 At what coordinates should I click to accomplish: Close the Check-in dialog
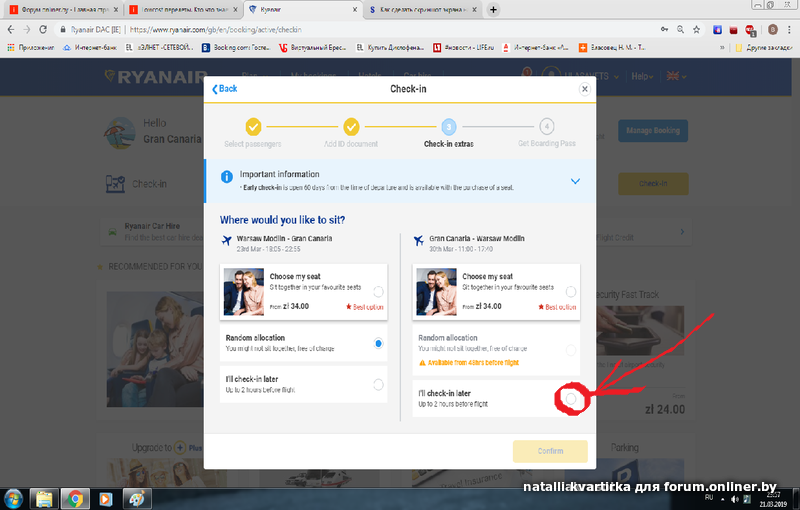click(585, 89)
